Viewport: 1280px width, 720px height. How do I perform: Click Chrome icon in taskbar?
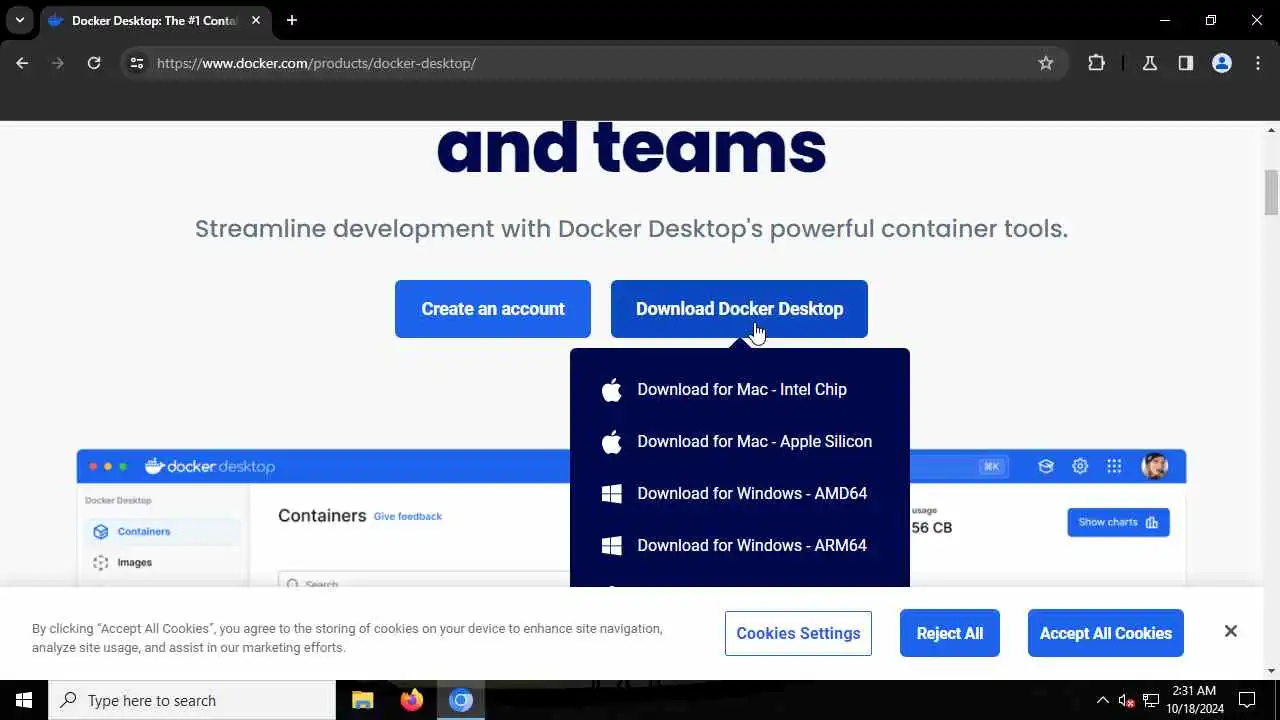461,700
